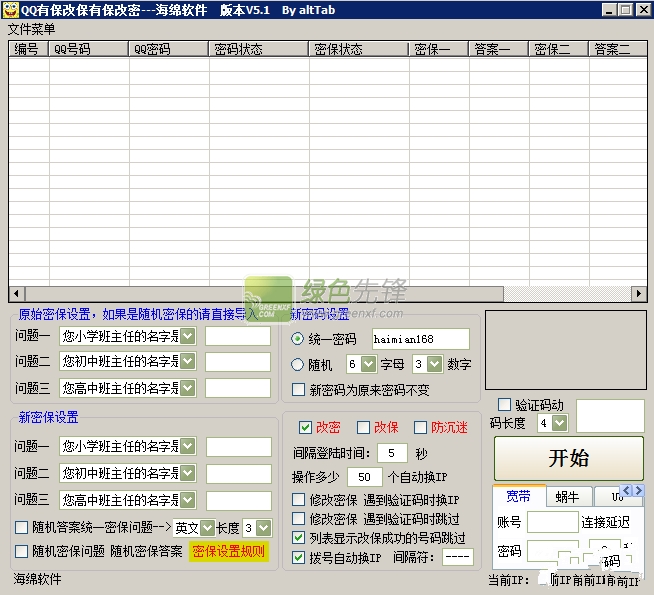Click the haimian168 password field
This screenshot has width=654, height=595.
pos(421,339)
